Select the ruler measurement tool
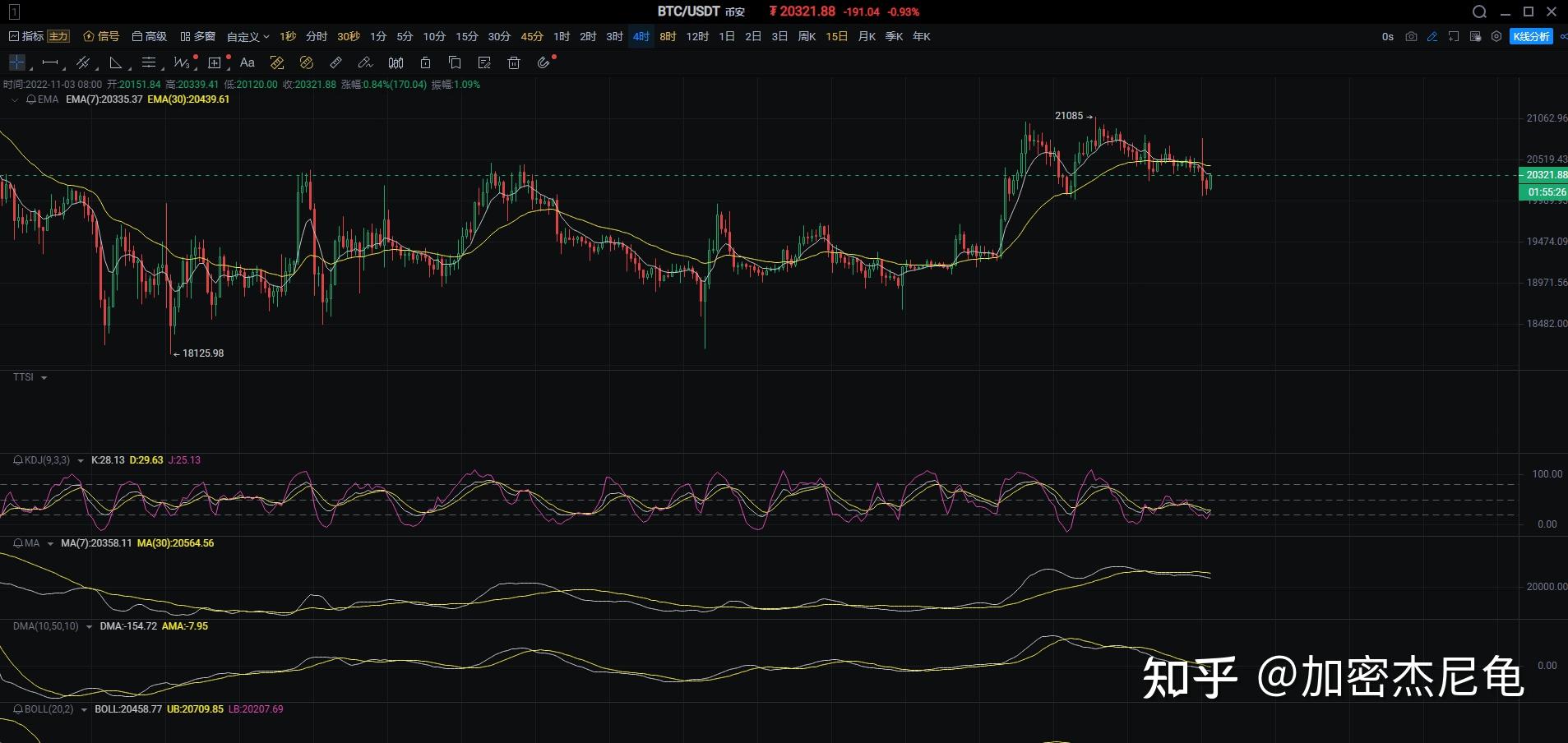Image resolution: width=1568 pixels, height=743 pixels. (335, 62)
